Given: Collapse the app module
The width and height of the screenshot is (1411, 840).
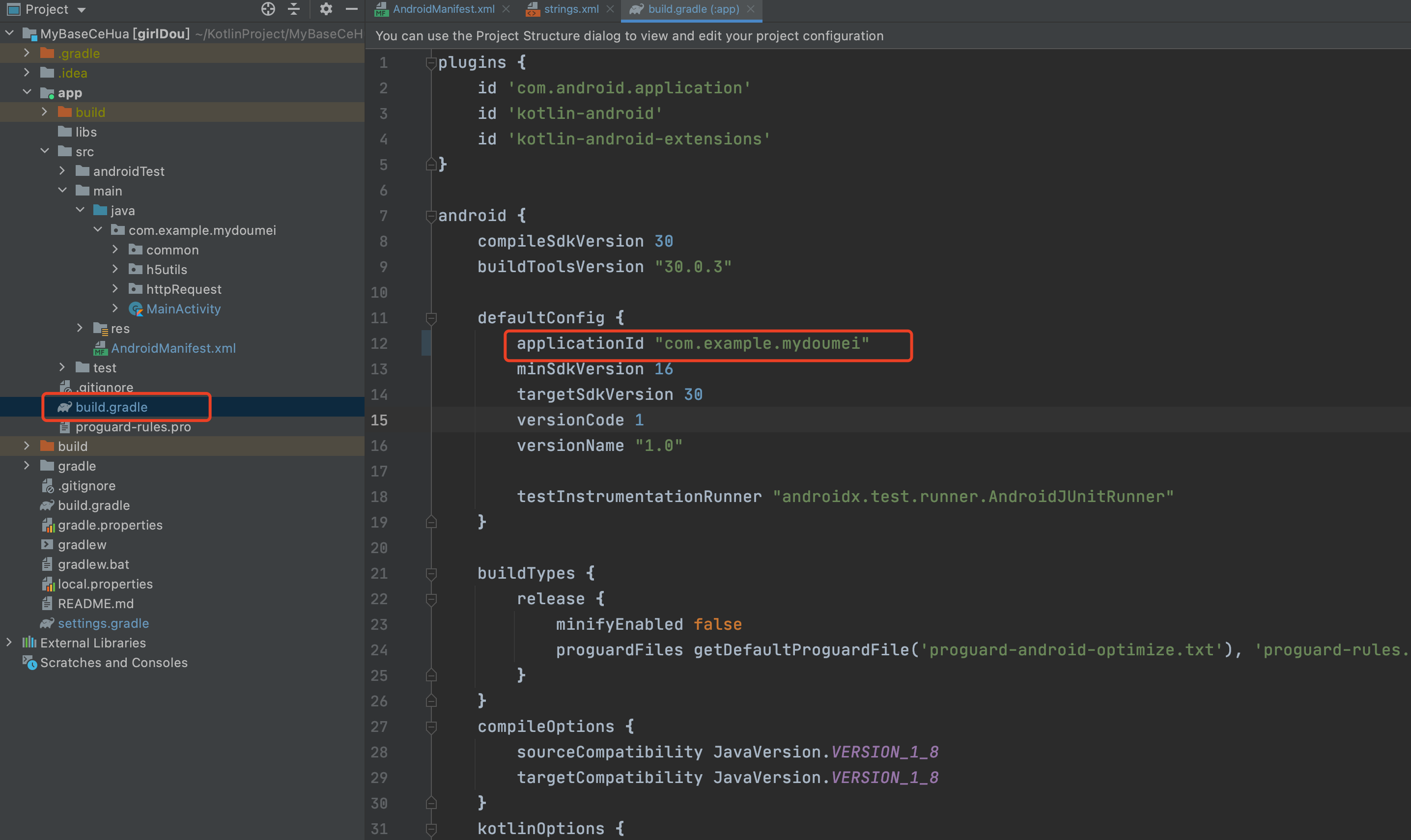Looking at the screenshot, I should tap(27, 92).
